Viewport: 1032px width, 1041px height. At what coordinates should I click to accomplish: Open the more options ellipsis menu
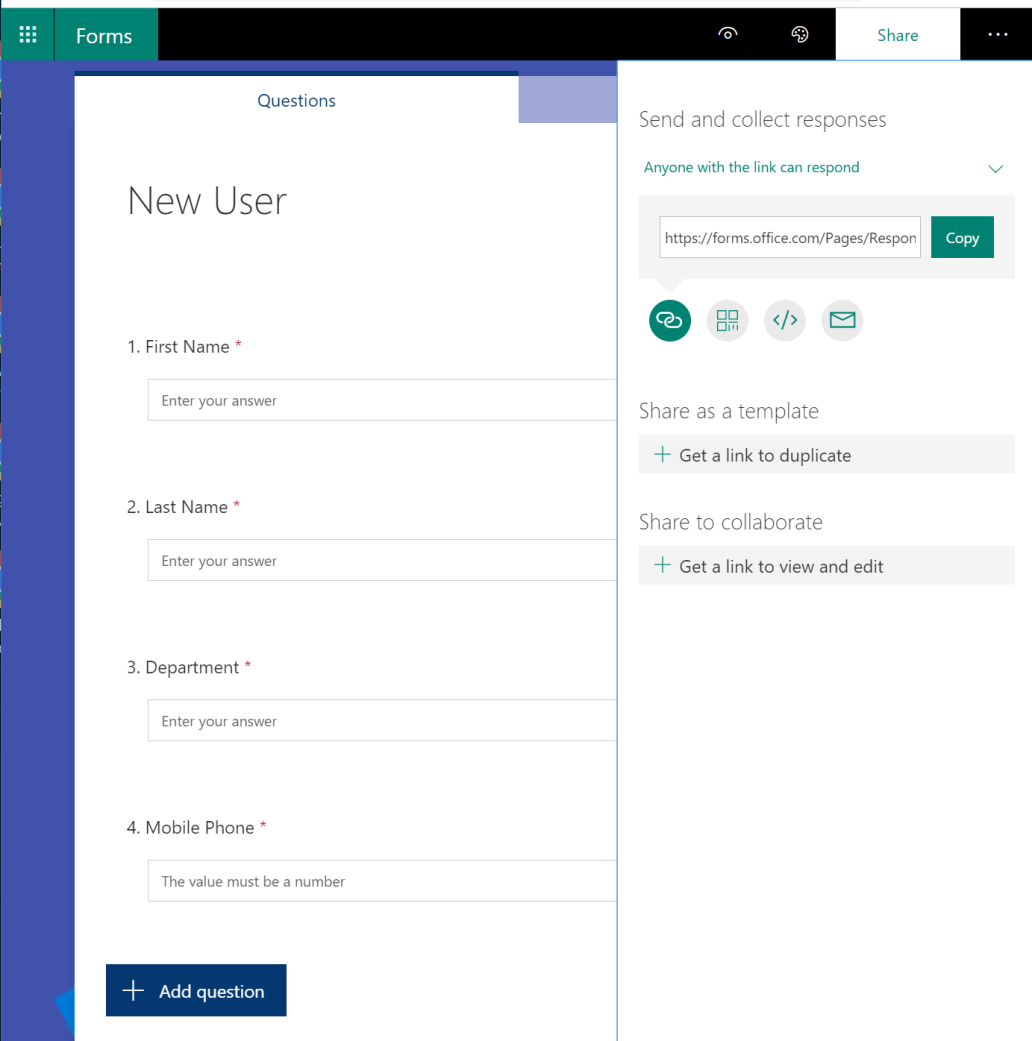997,33
